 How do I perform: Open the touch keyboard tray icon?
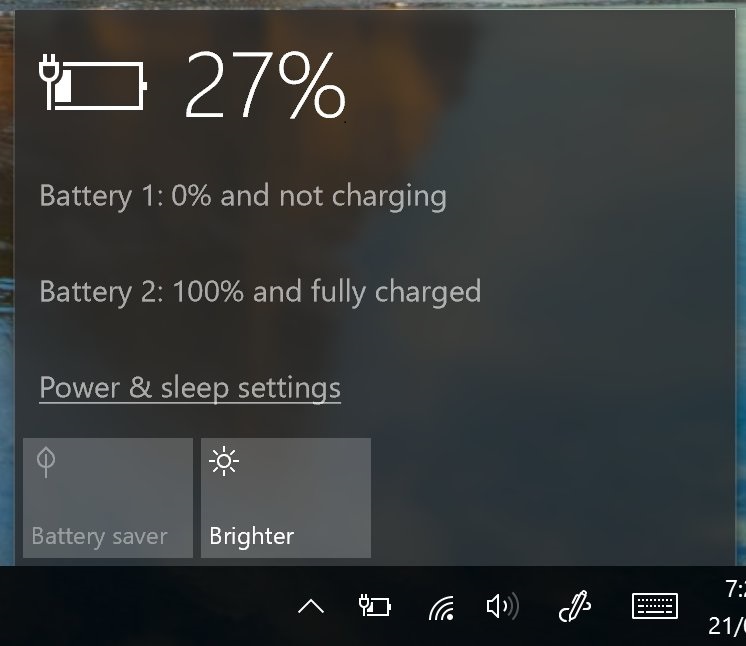coord(655,606)
